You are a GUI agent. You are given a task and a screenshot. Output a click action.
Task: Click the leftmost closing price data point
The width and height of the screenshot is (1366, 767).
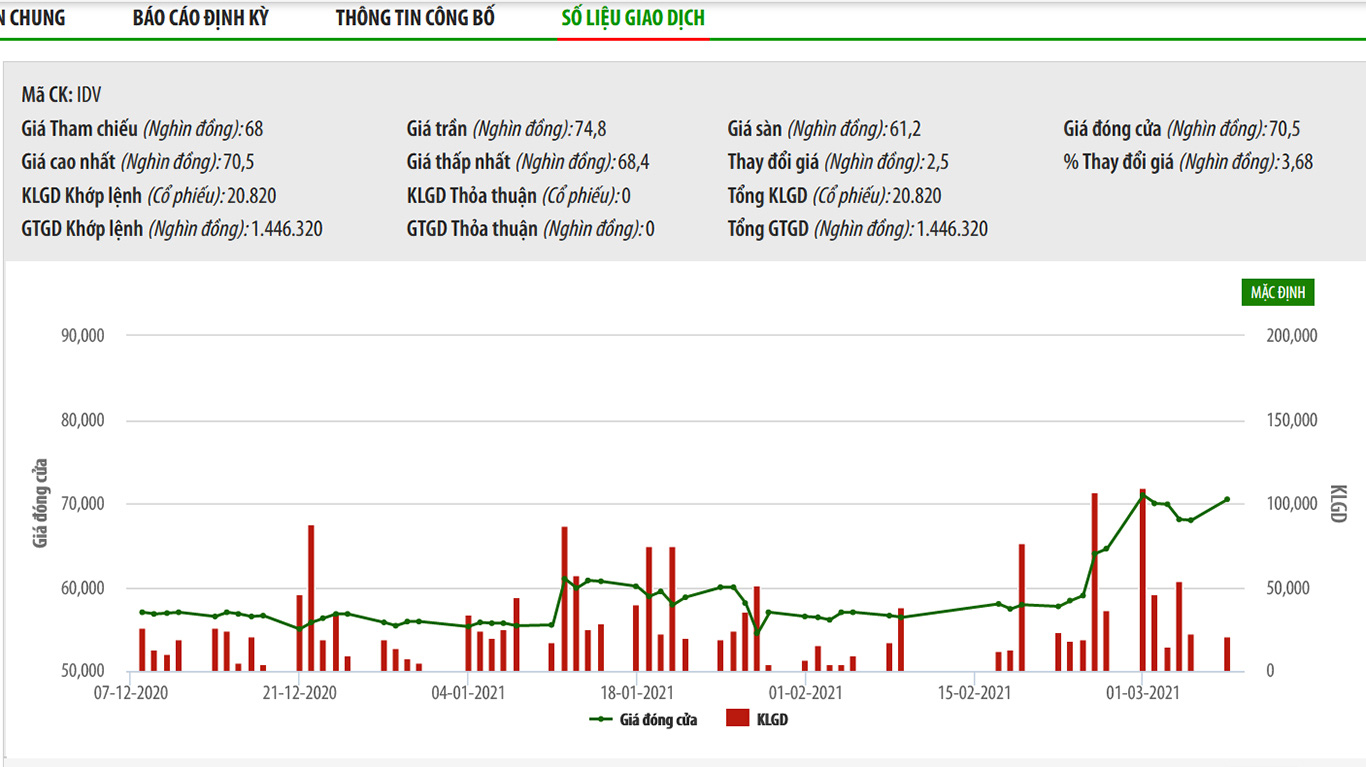click(x=142, y=612)
